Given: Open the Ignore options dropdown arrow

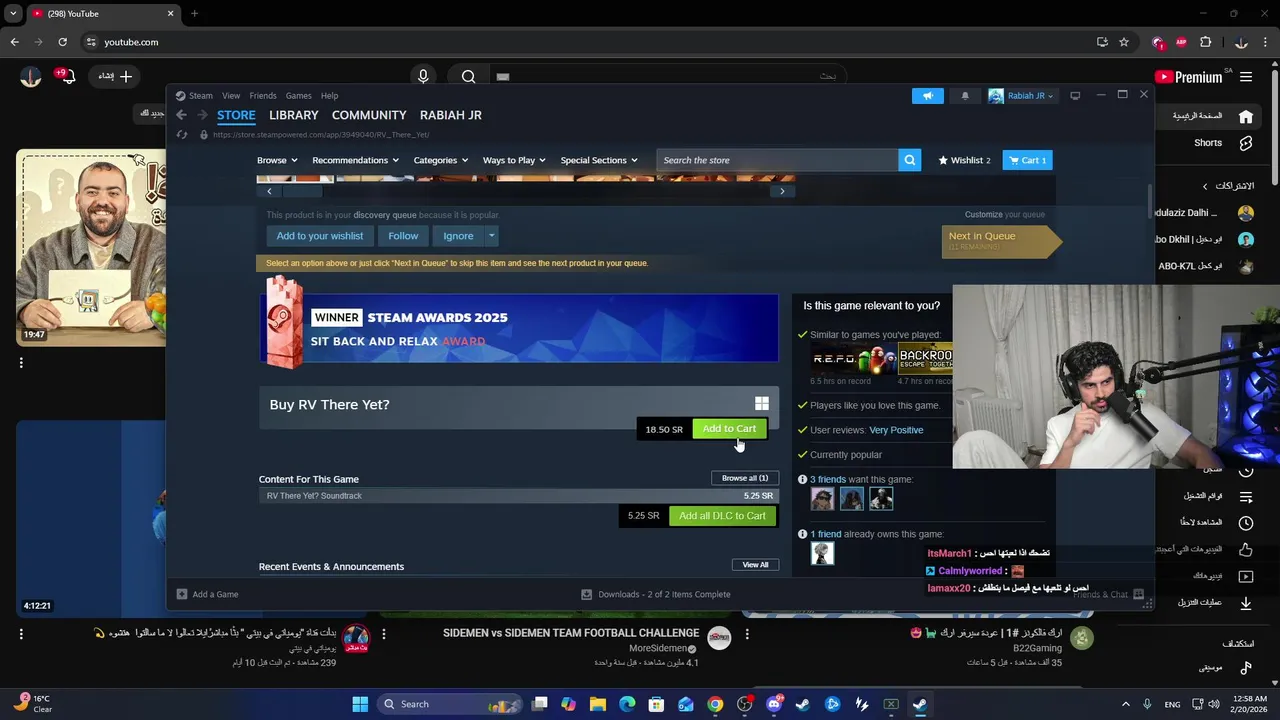Looking at the screenshot, I should click(x=491, y=236).
